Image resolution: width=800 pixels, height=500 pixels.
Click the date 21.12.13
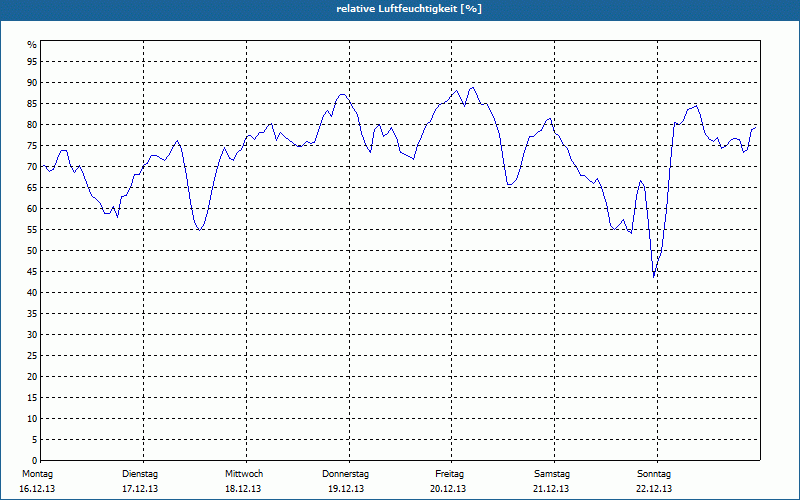(551, 489)
